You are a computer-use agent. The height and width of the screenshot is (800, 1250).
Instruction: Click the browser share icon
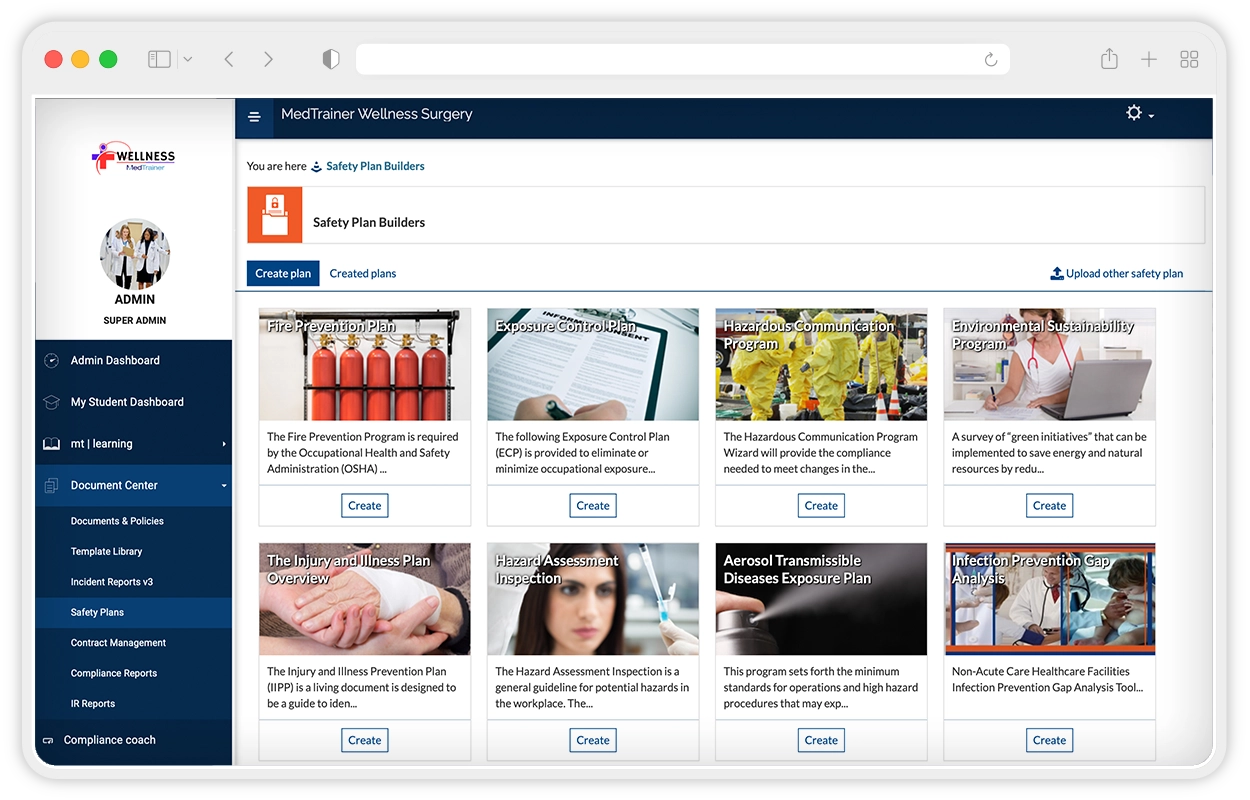[x=1109, y=59]
